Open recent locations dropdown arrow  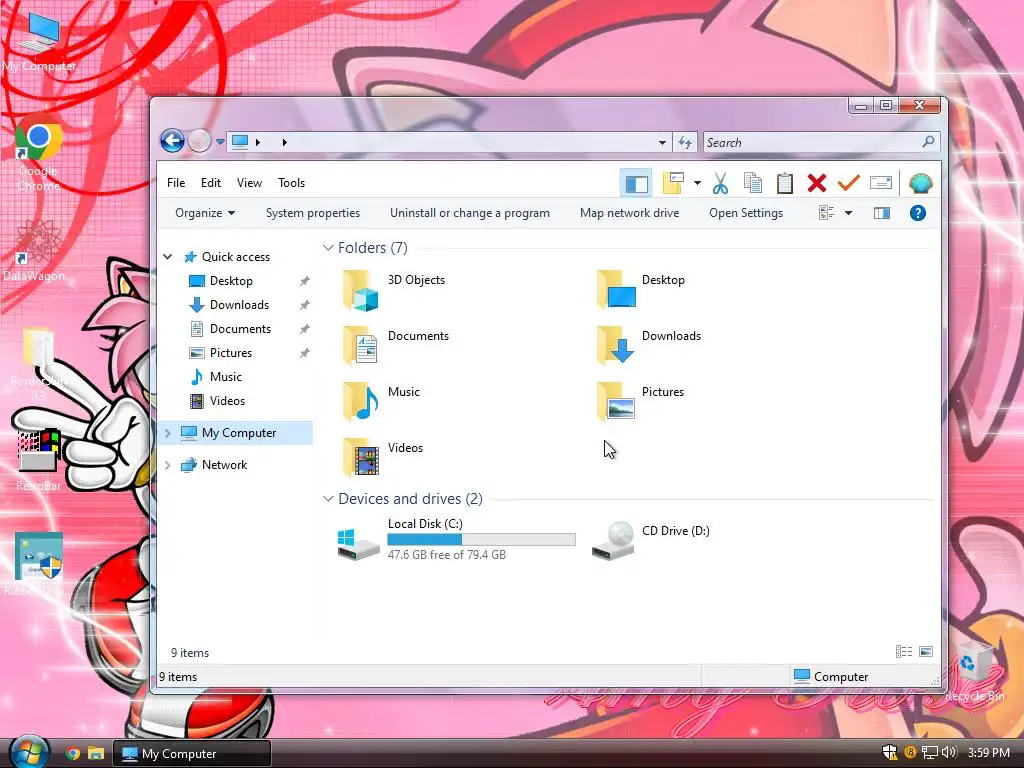(x=220, y=142)
